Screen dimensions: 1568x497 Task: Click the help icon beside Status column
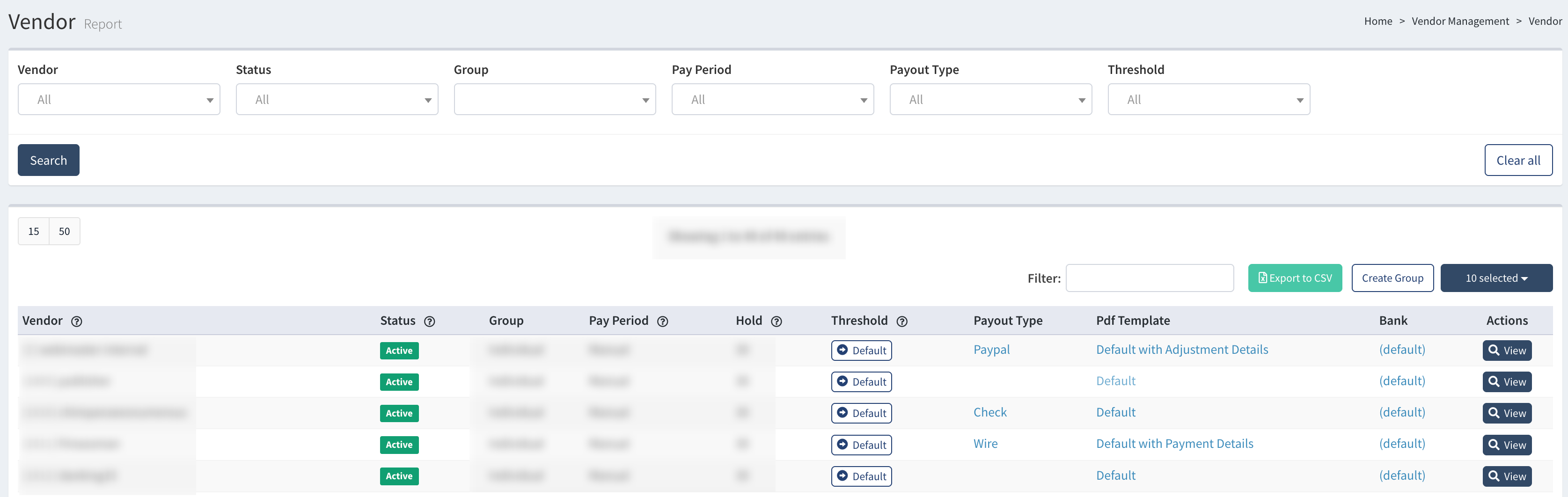click(x=430, y=321)
